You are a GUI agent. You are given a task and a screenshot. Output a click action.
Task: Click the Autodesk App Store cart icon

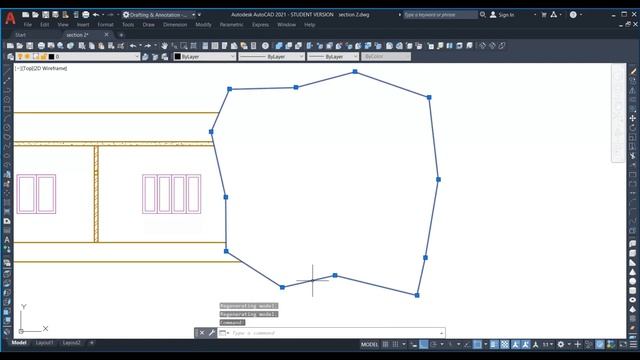[544, 15]
